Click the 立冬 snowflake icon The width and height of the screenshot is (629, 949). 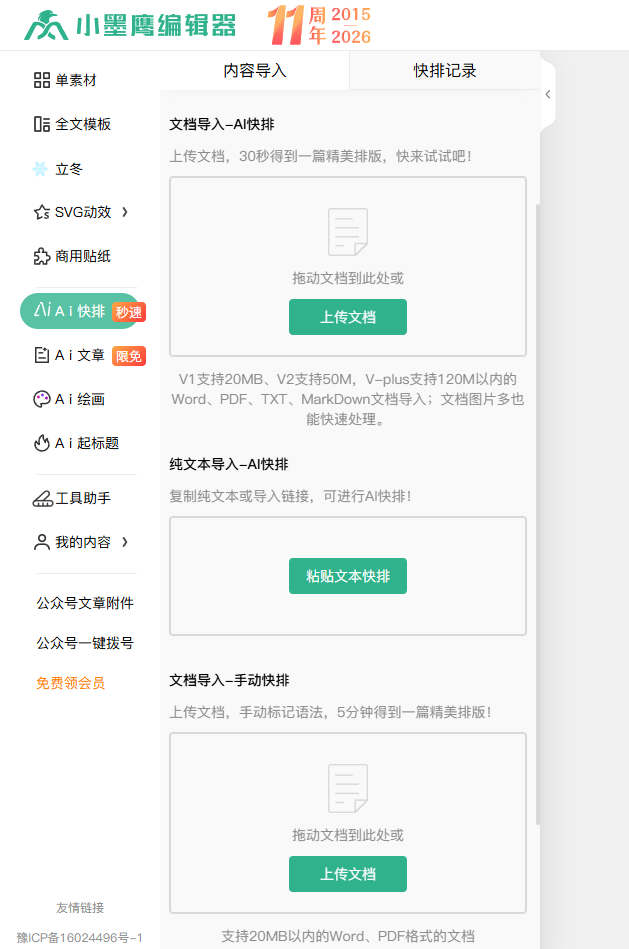pyautogui.click(x=41, y=169)
